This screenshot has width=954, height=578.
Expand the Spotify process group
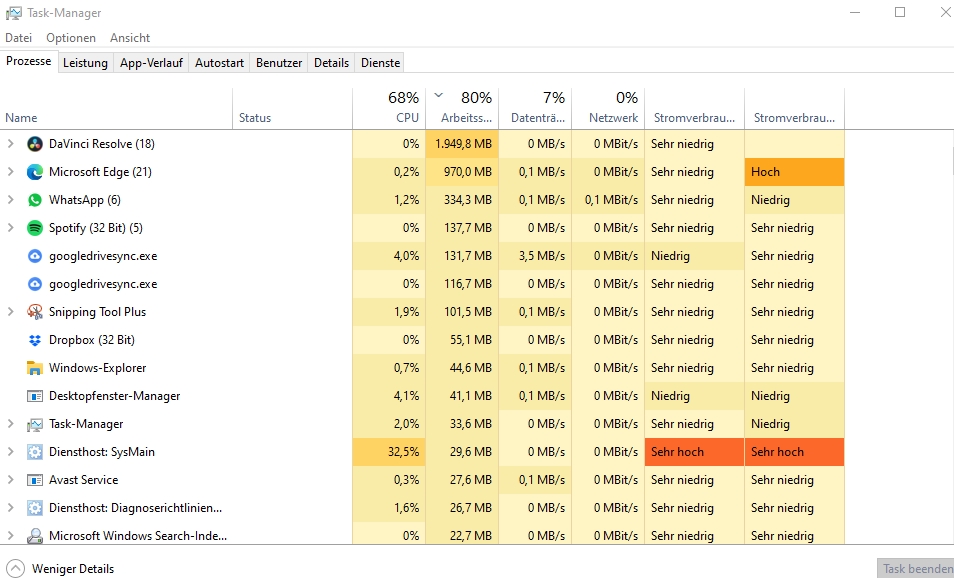pos(10,228)
